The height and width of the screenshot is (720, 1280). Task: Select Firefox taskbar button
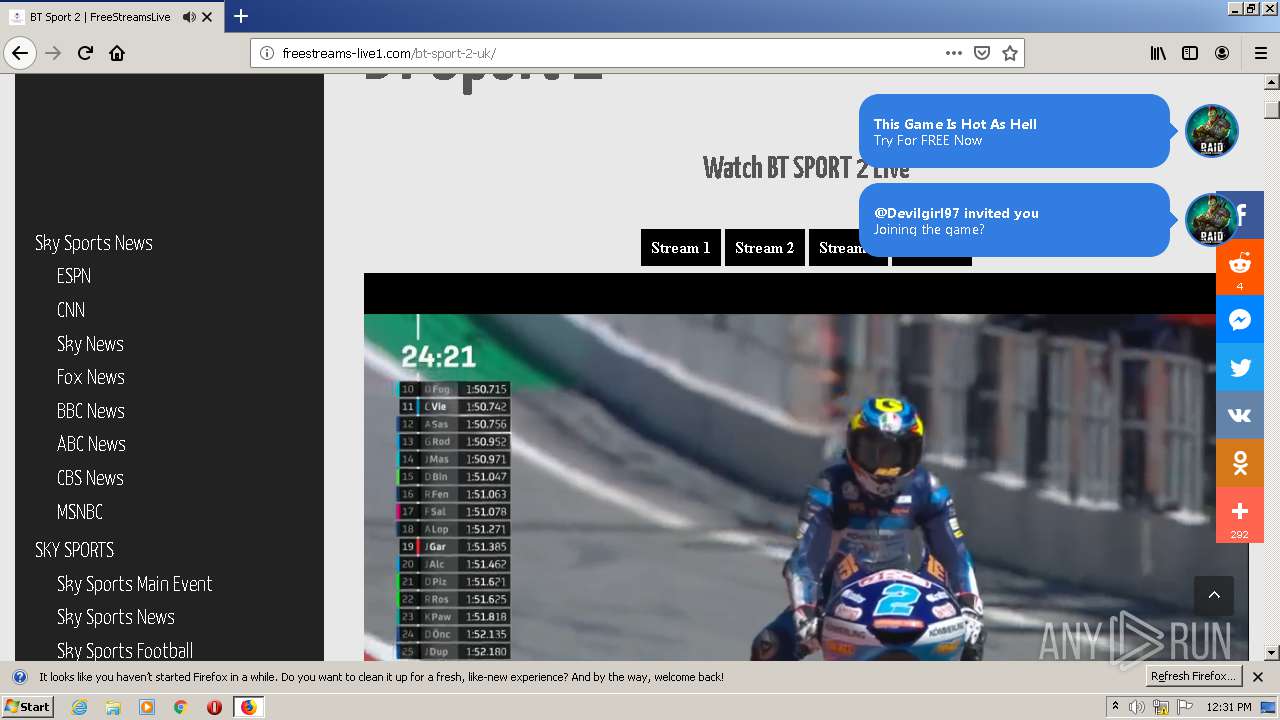(x=248, y=707)
